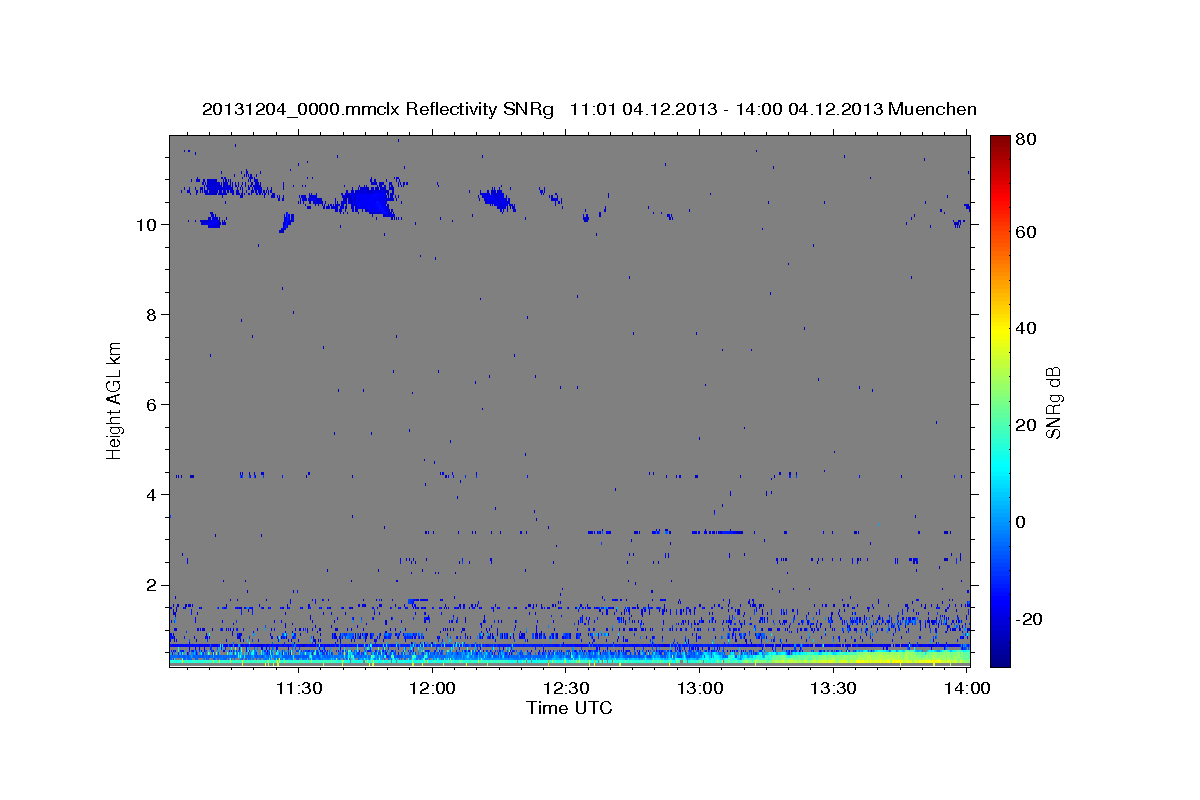Click the 'SNRg dB' colorbar label
Viewport: 1200px width, 800px height.
(x=1052, y=402)
